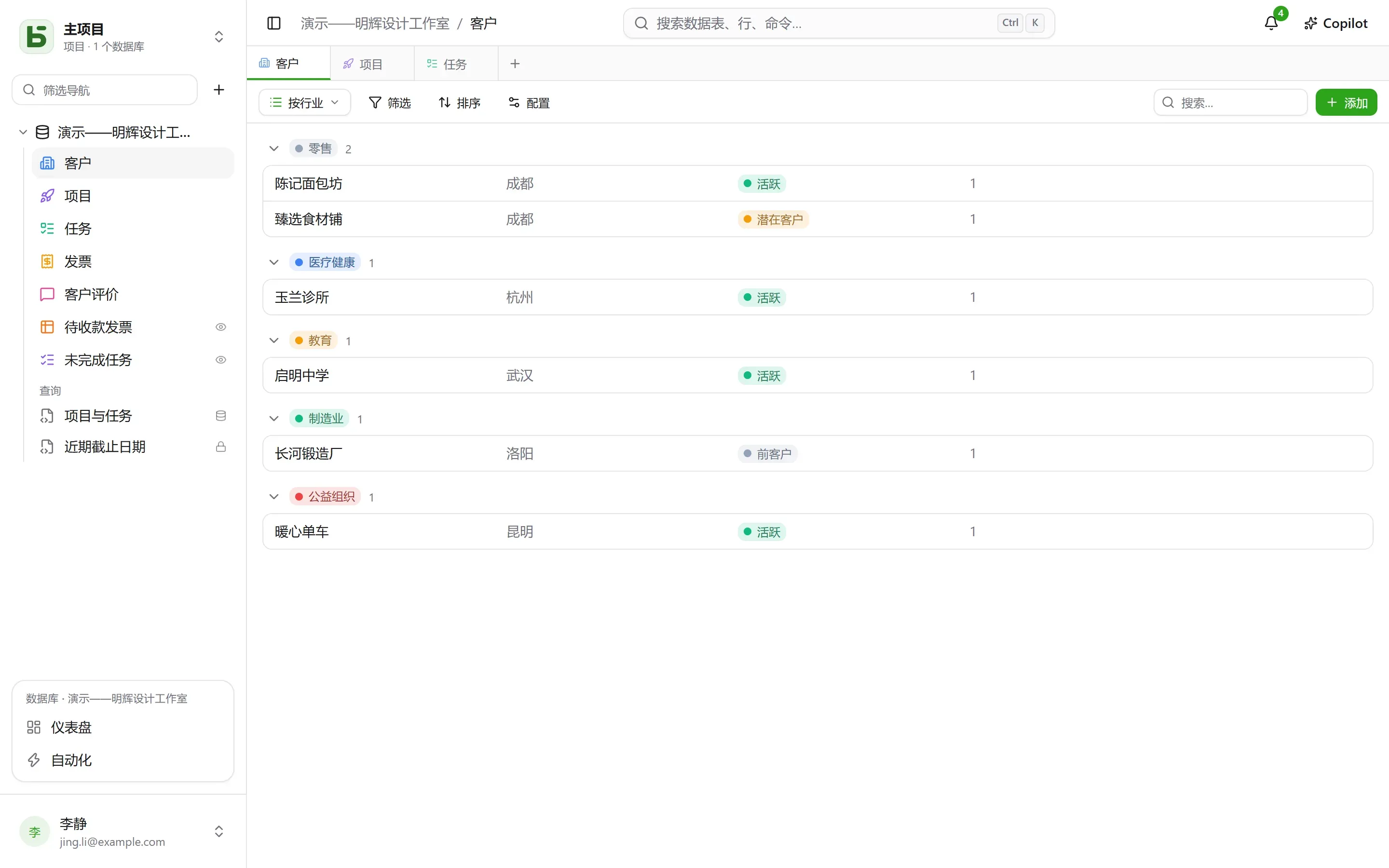The width and height of the screenshot is (1389, 868).
Task: Toggle the sidebar panel icon
Action: 274,23
